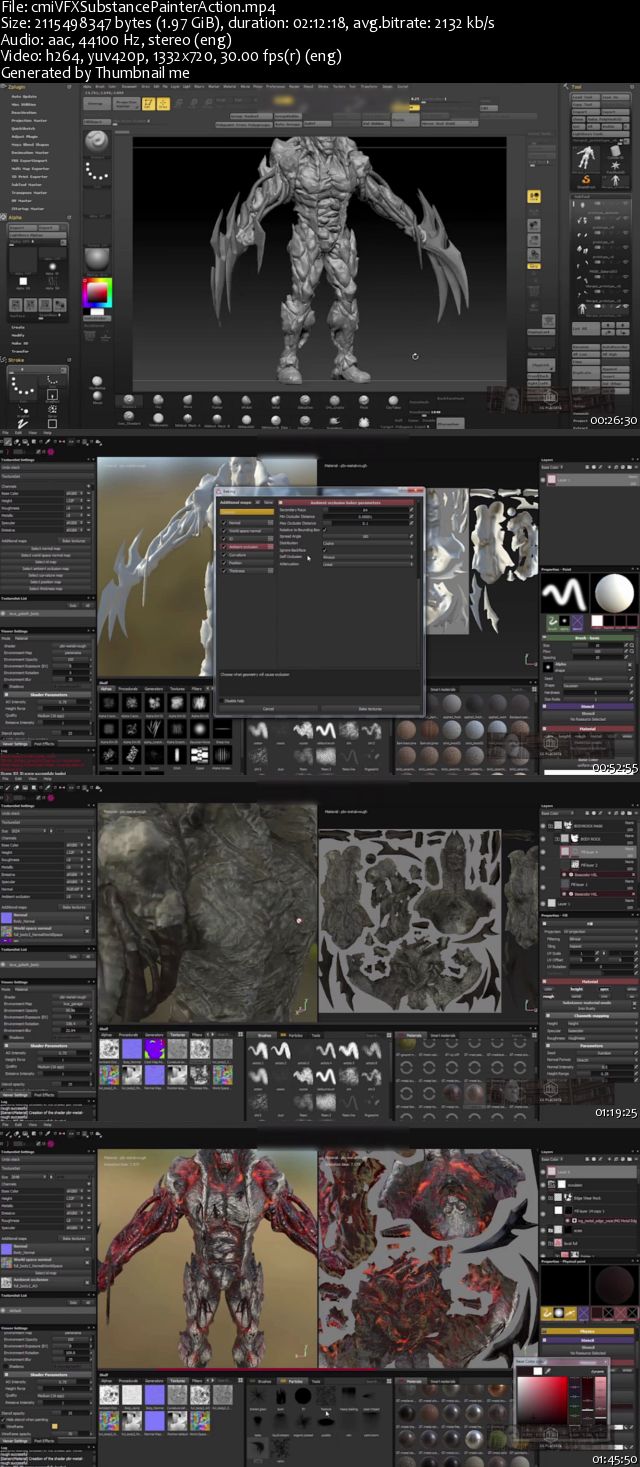The image size is (640, 1467).
Task: Click Select curvature map button in 00:52:55 frame
Action: (47, 575)
